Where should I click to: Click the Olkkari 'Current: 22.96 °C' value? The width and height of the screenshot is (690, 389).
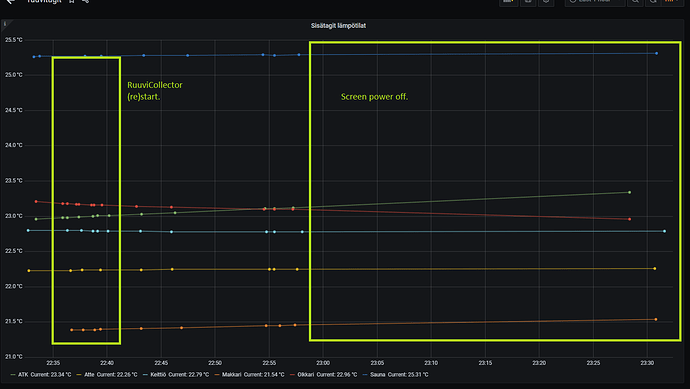coord(337,374)
